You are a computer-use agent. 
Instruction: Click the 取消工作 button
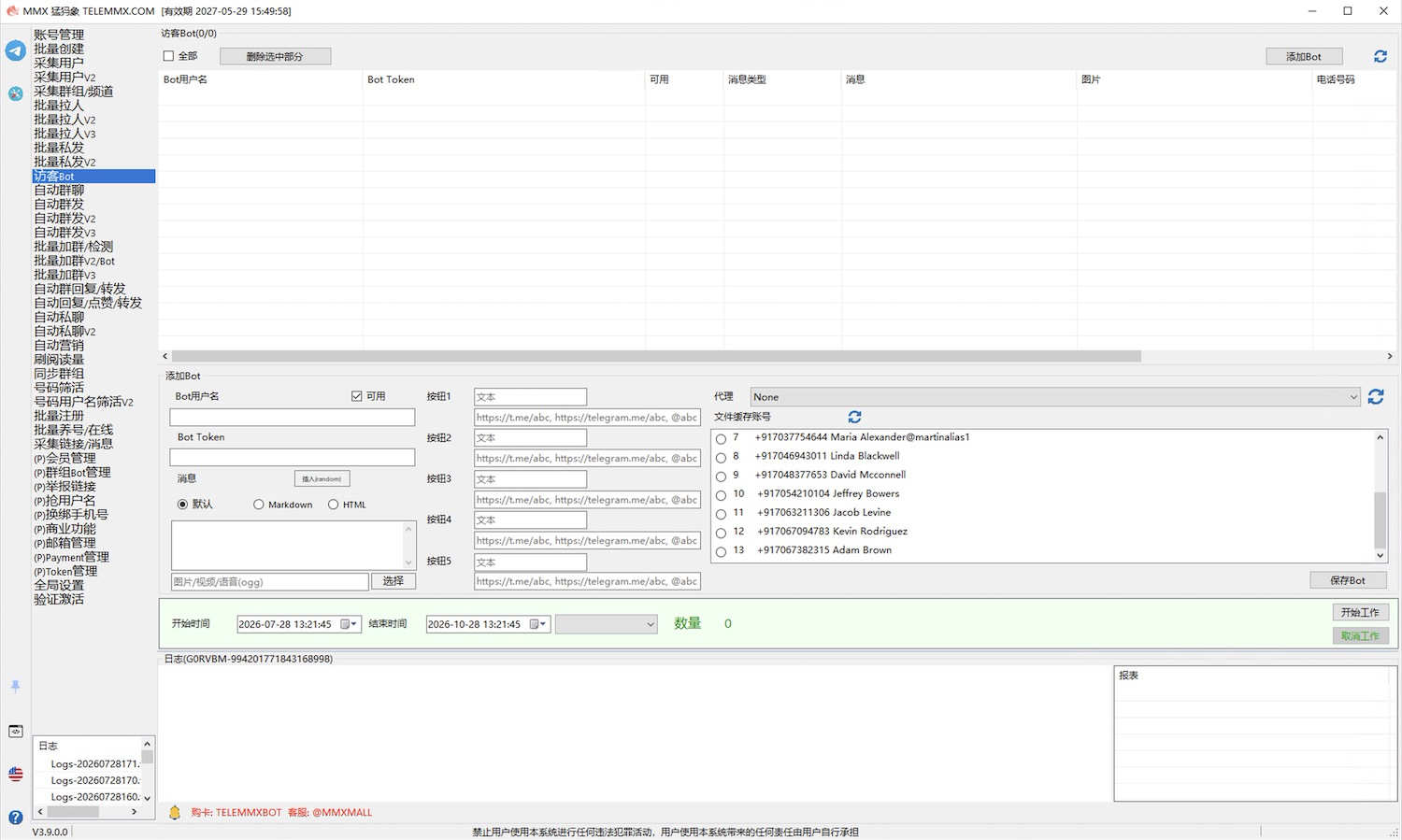click(1360, 635)
